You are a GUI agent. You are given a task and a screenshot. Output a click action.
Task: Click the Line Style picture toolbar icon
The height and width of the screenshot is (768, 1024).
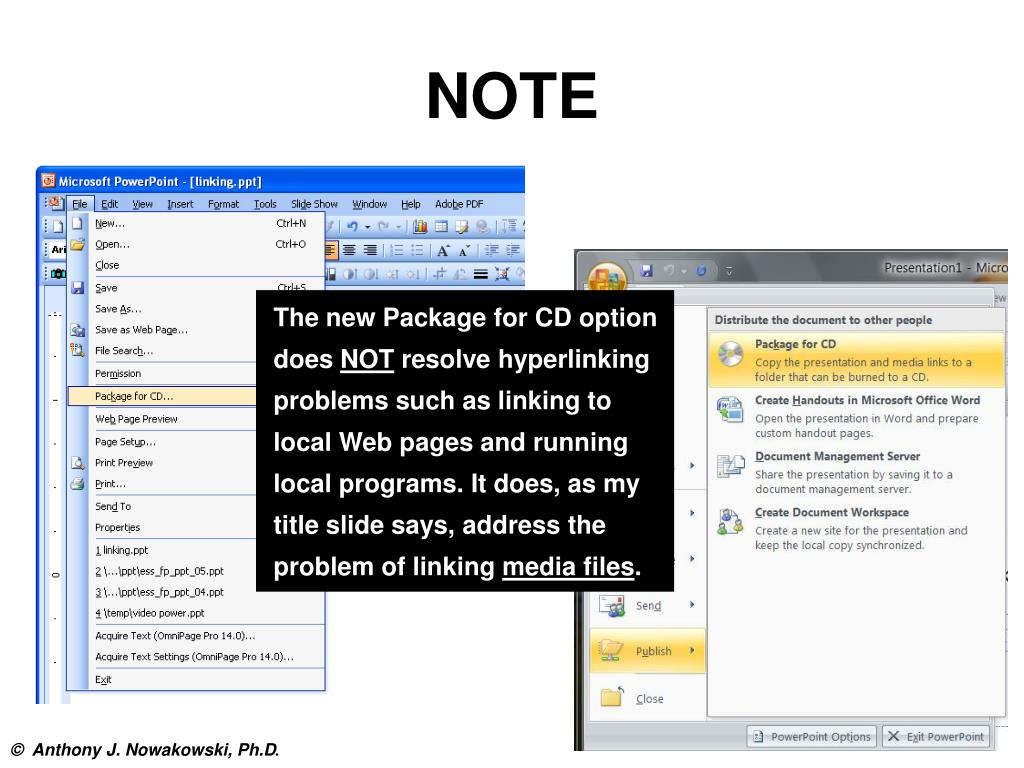[x=481, y=274]
